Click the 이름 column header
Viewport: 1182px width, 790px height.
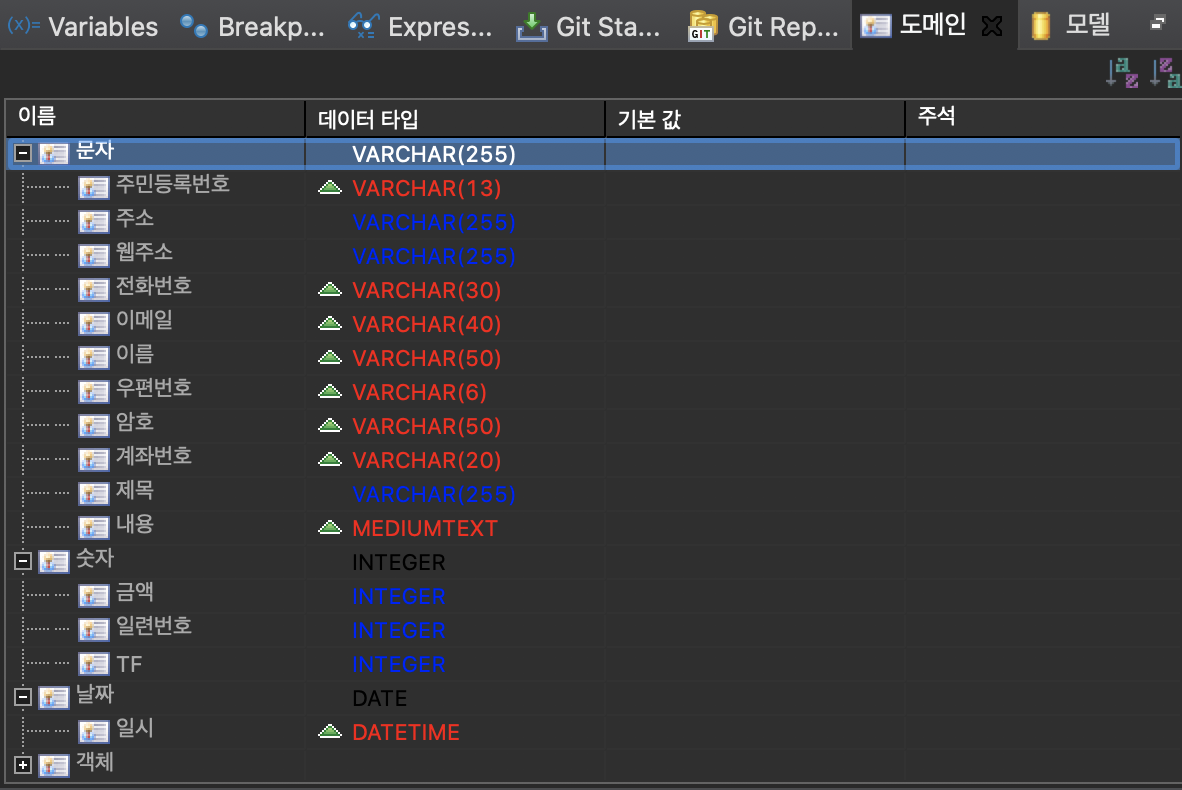154,118
